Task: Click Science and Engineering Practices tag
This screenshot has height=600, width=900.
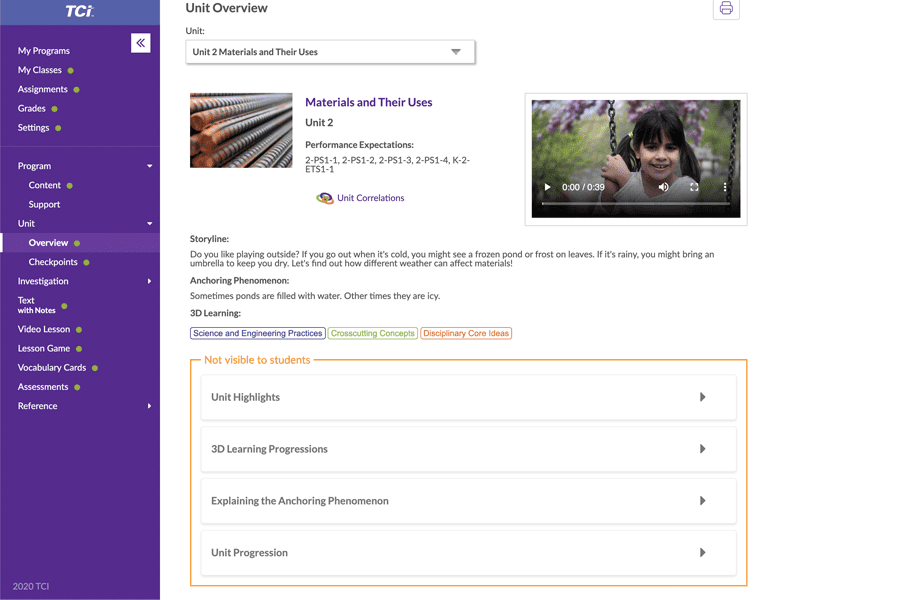Action: pos(257,333)
